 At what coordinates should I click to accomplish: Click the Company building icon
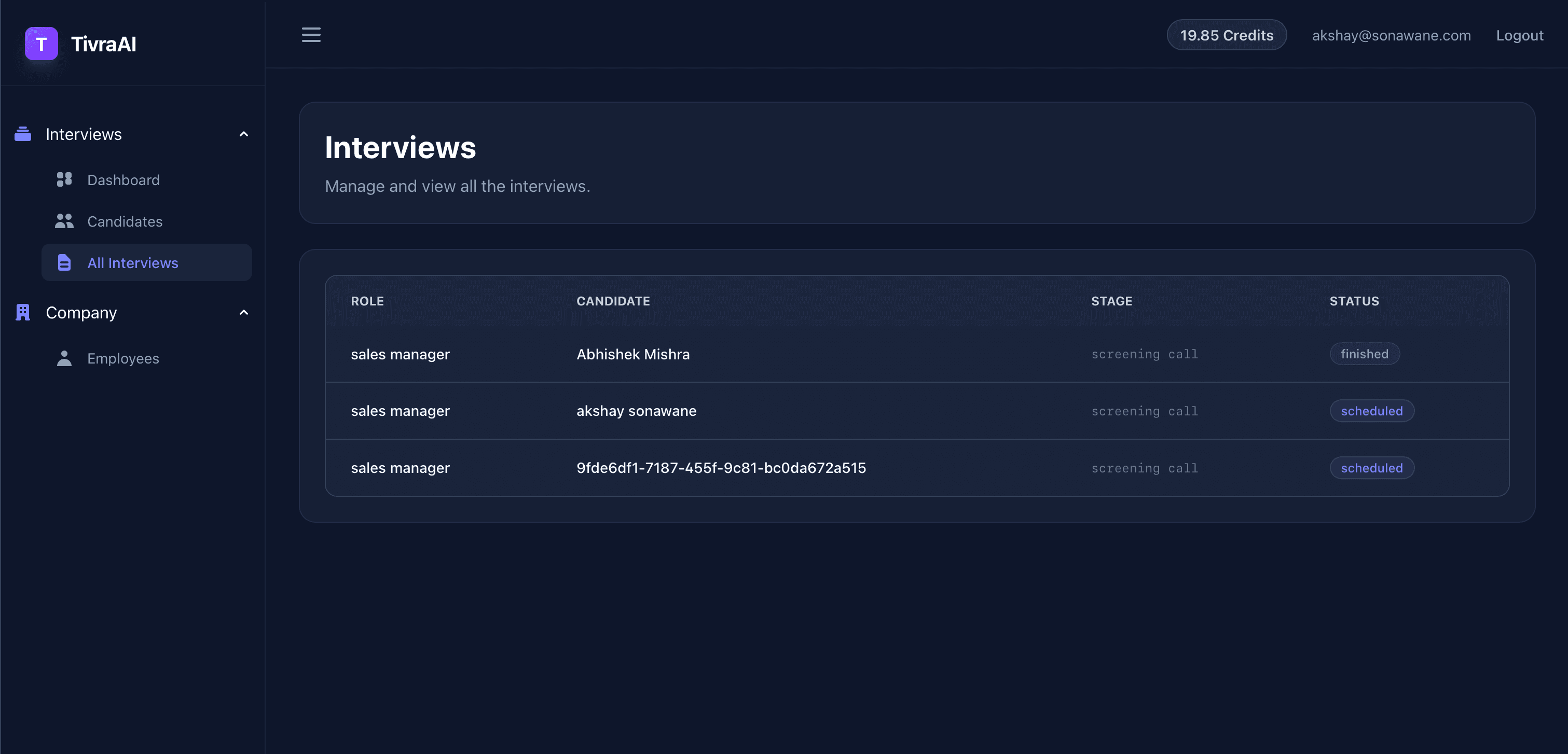(22, 312)
